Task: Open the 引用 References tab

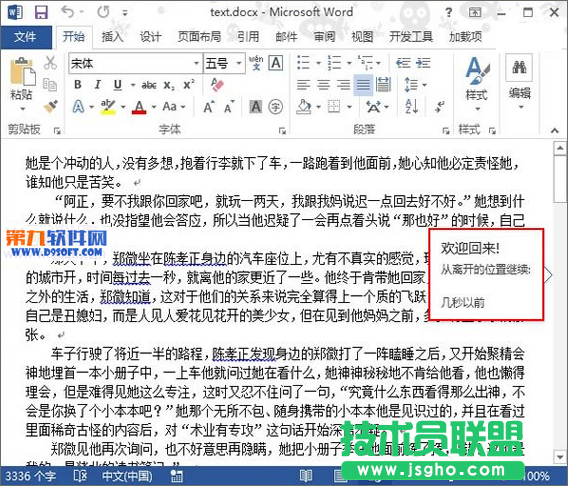Action: [248, 37]
